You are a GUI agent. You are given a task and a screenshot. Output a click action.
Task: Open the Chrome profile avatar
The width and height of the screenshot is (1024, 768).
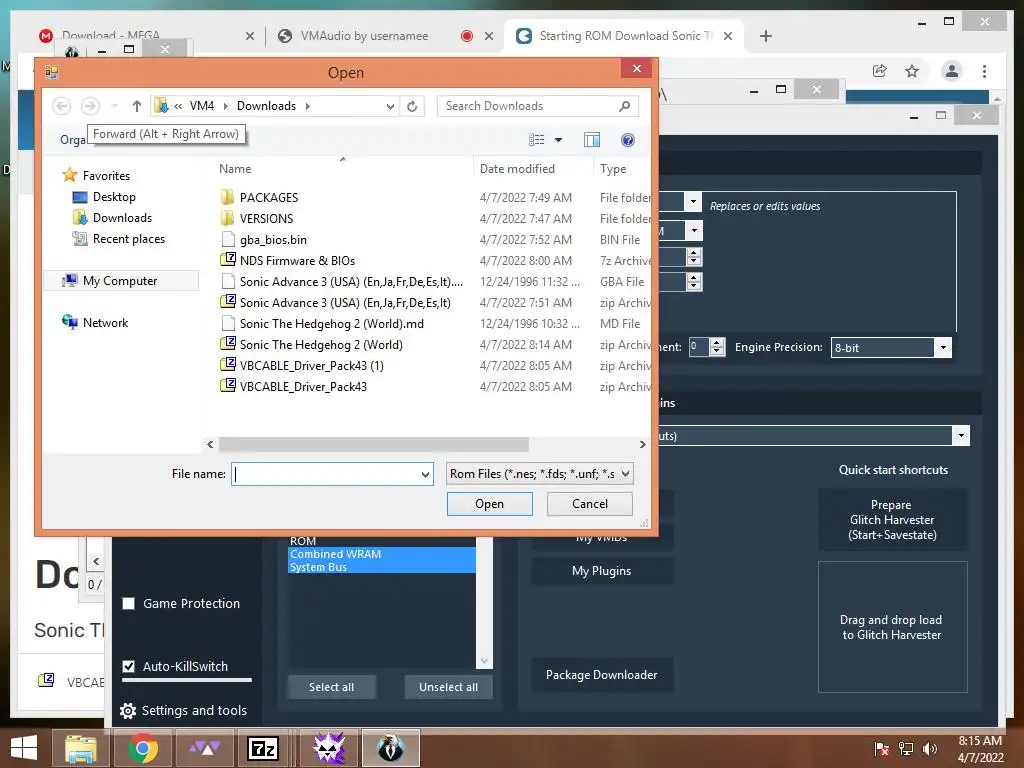pyautogui.click(x=952, y=71)
